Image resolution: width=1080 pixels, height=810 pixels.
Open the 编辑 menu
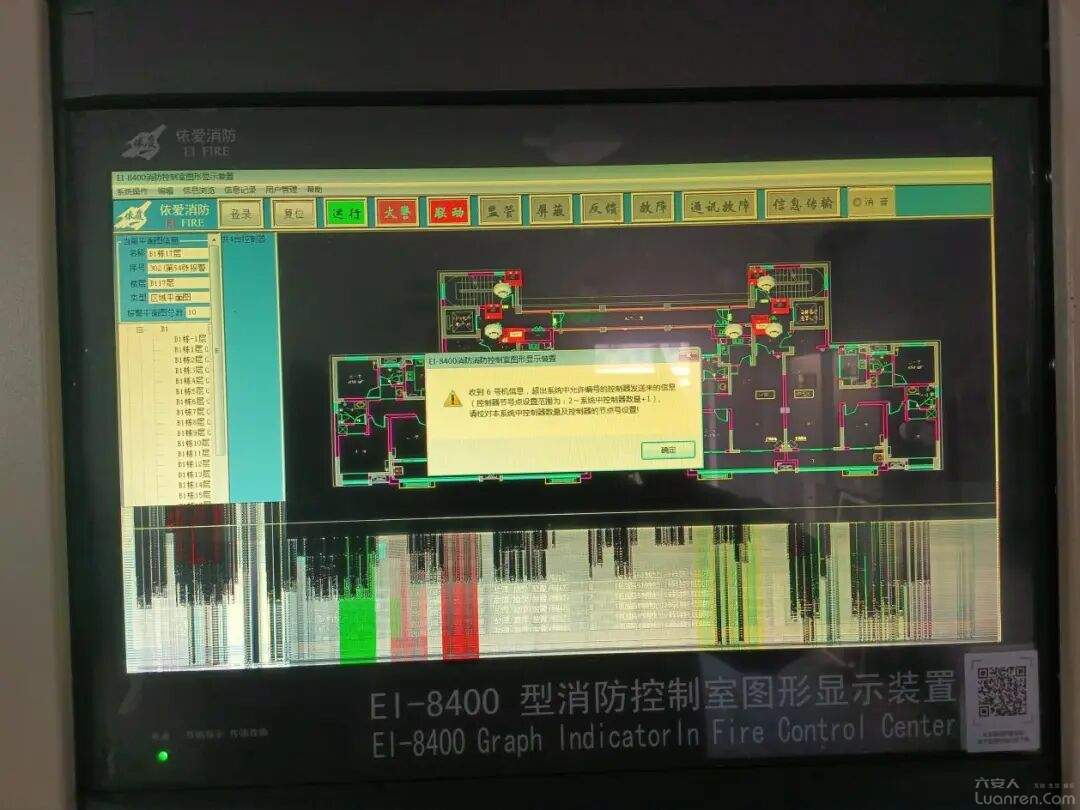165,191
